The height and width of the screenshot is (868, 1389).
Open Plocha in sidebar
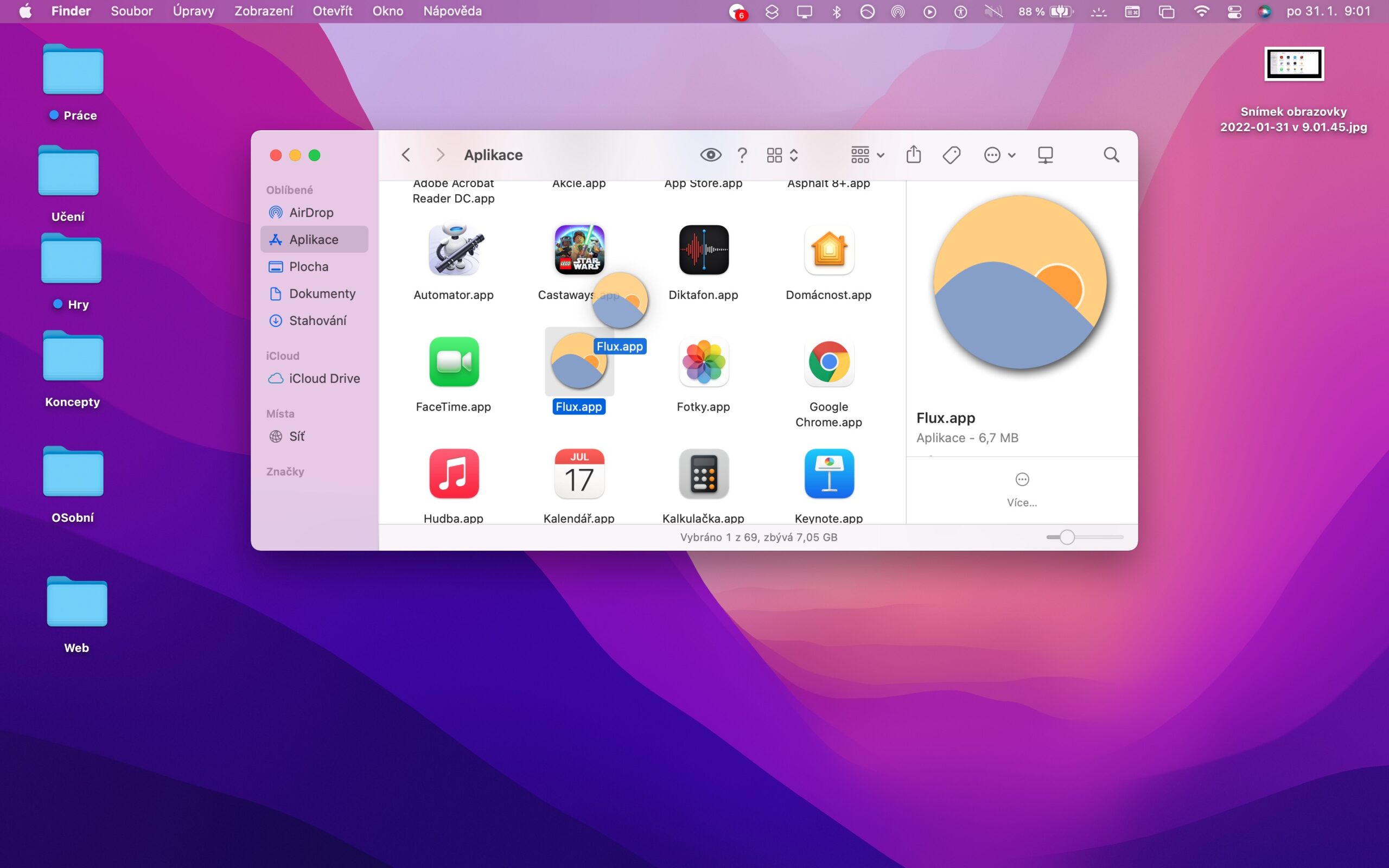[x=314, y=266]
